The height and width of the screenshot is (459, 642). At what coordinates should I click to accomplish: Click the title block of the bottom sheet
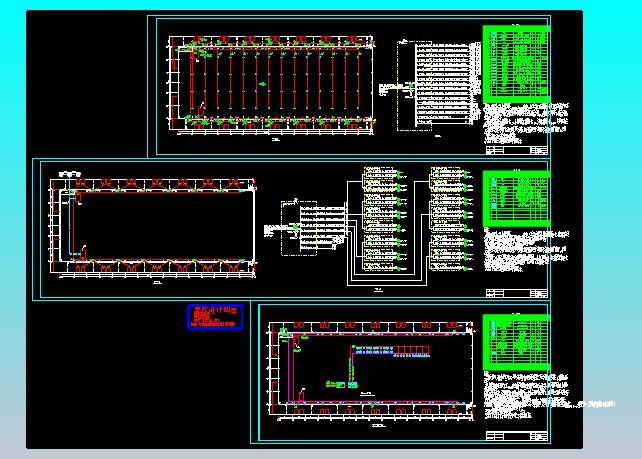click(517, 436)
